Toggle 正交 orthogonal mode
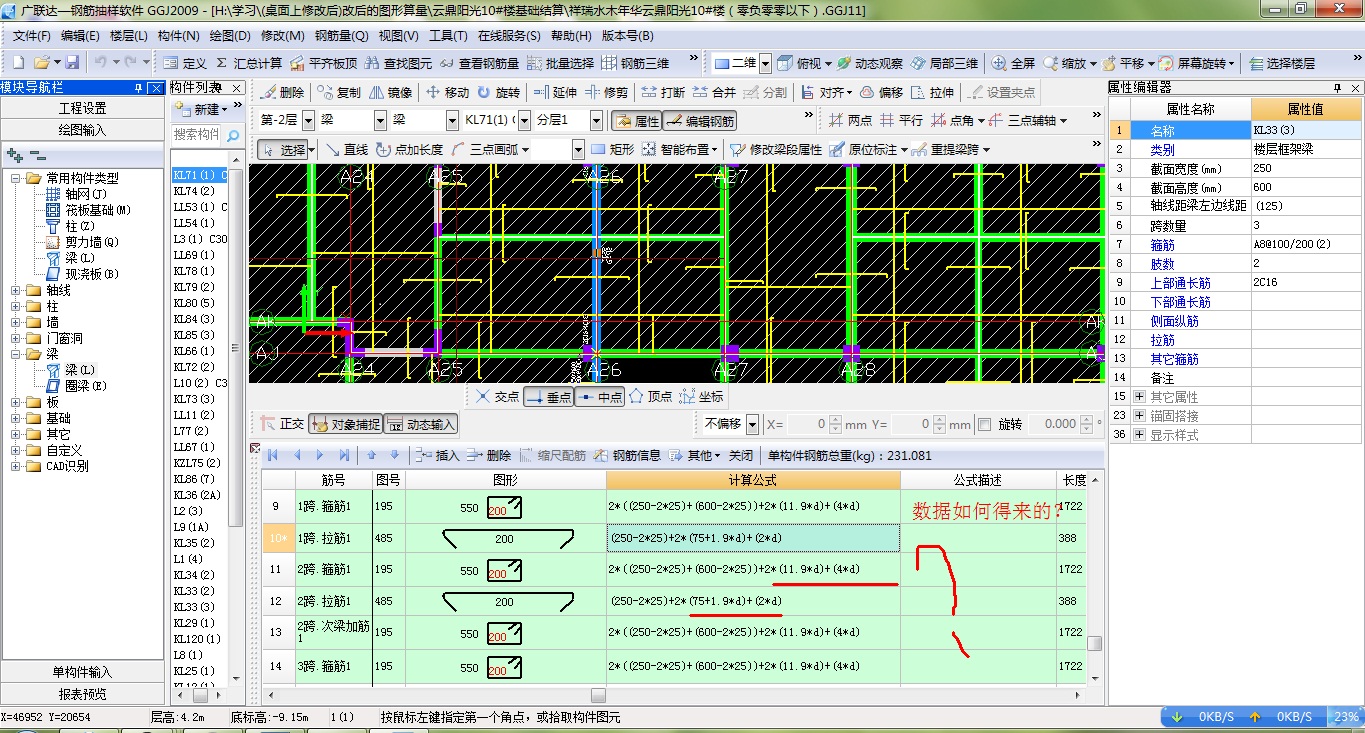The image size is (1365, 733). (x=281, y=424)
